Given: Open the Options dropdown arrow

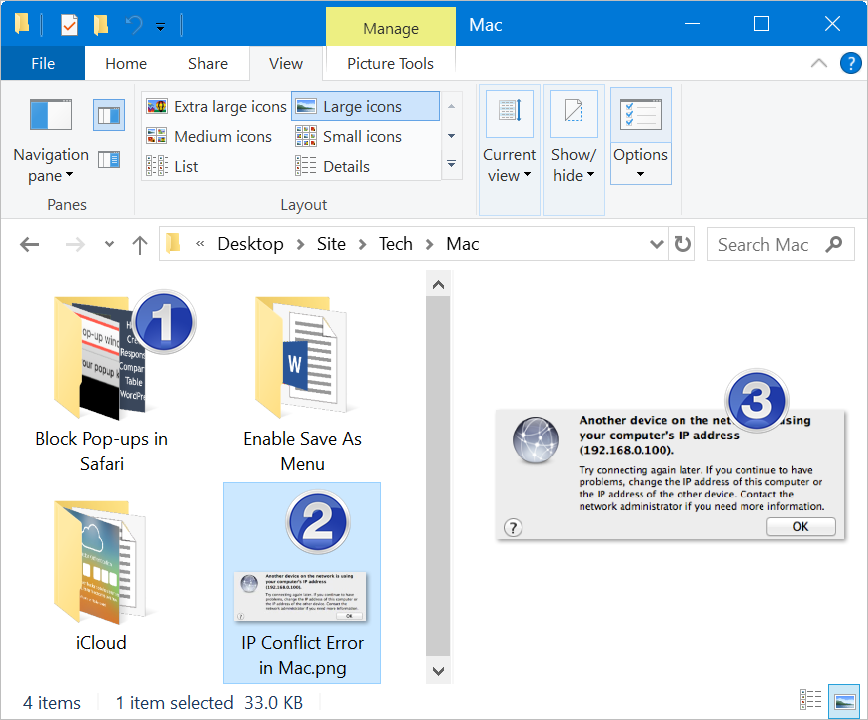Looking at the screenshot, I should pos(640,174).
